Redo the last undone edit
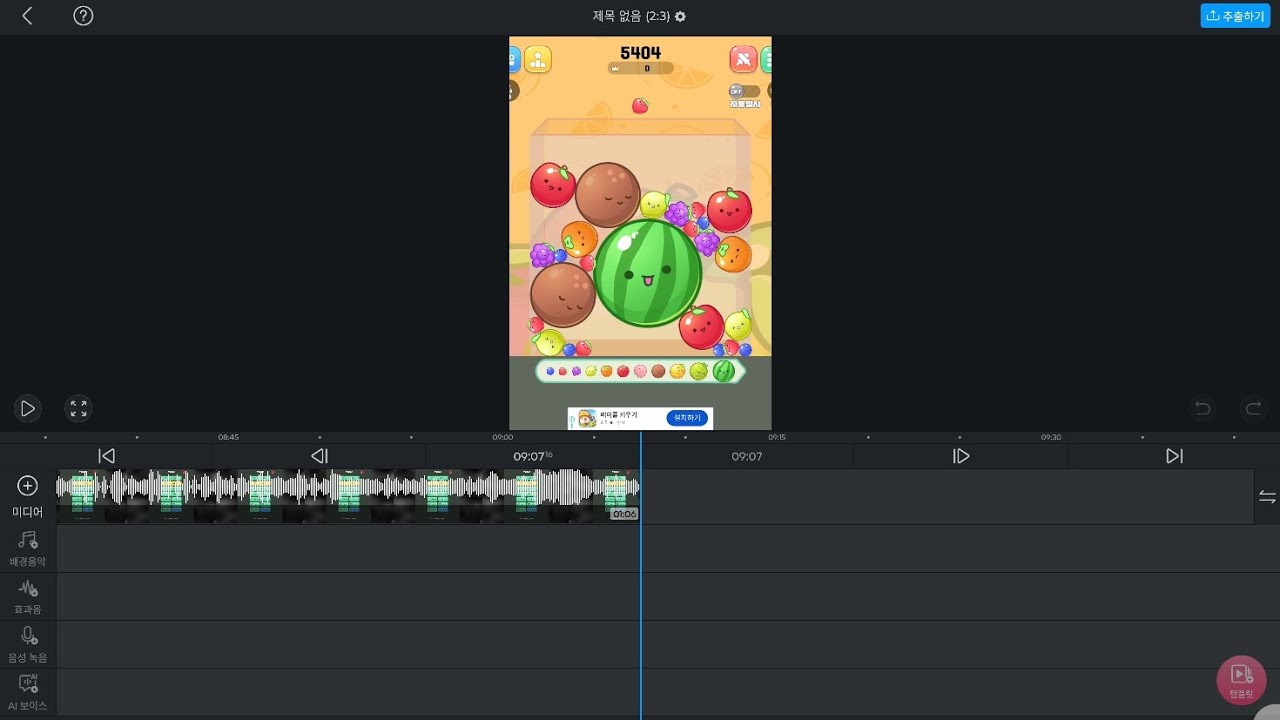 (1253, 408)
